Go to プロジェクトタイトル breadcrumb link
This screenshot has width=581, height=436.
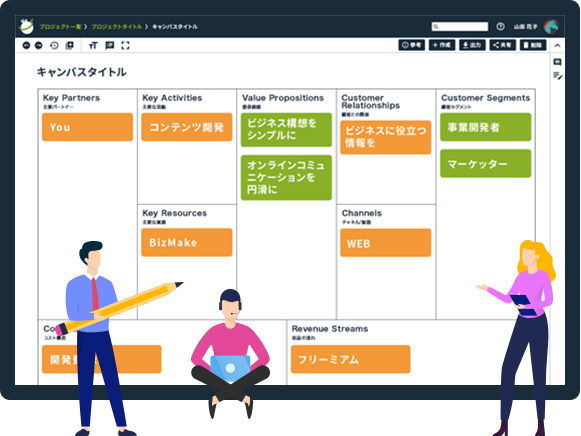(x=116, y=27)
